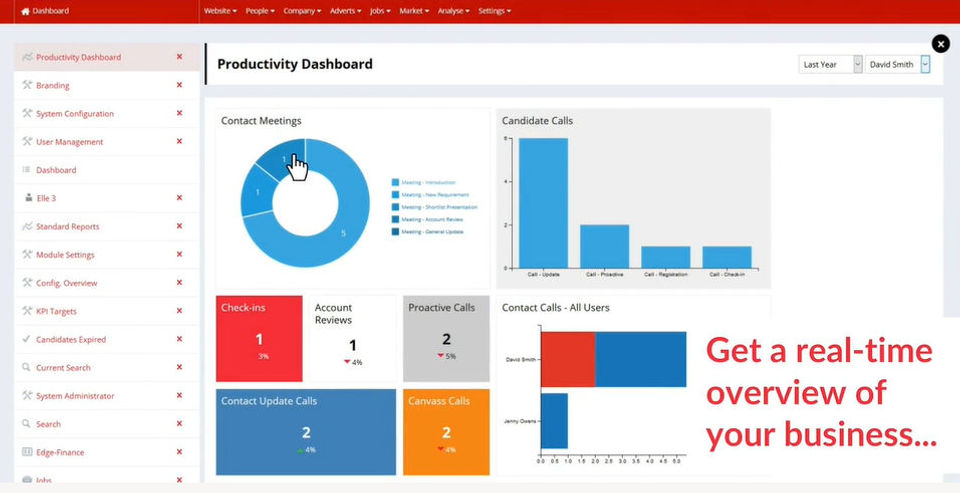Open the Last Year period dropdown
The image size is (960, 493).
coord(830,64)
